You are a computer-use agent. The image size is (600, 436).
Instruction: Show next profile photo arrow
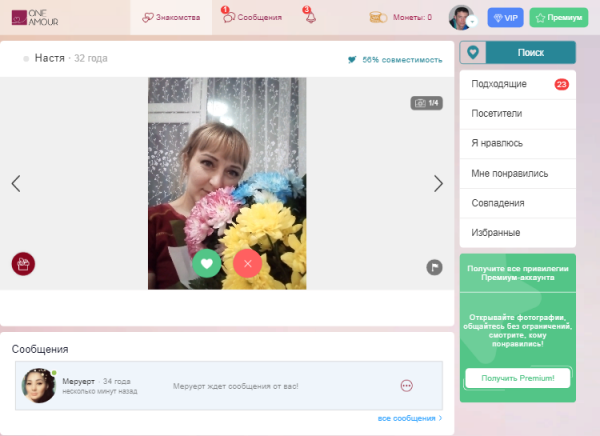coord(438,183)
